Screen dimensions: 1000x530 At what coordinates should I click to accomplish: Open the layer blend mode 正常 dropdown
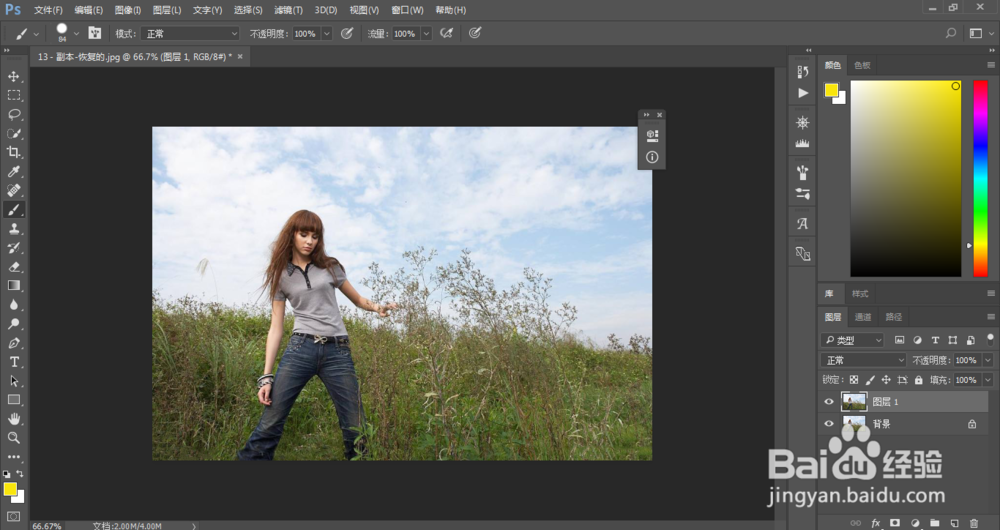(x=864, y=360)
